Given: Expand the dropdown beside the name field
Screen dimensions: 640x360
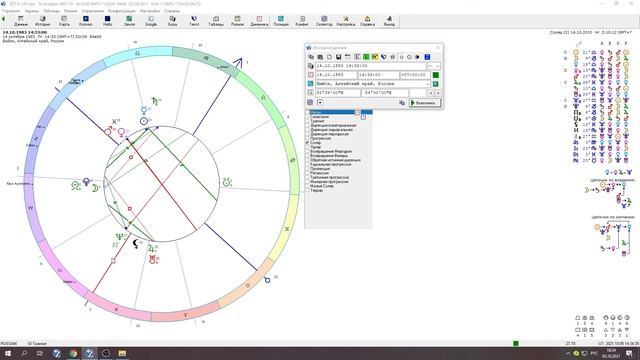Looking at the screenshot, I should 438,66.
